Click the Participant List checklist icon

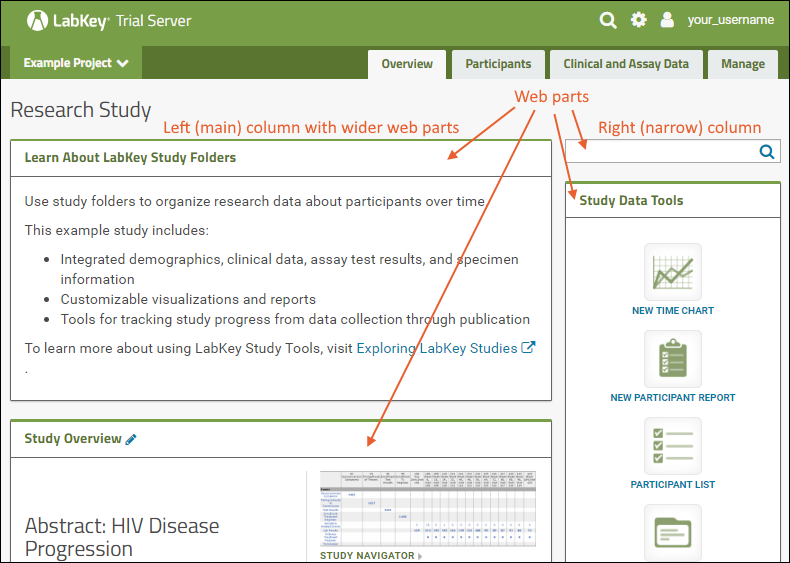point(673,446)
